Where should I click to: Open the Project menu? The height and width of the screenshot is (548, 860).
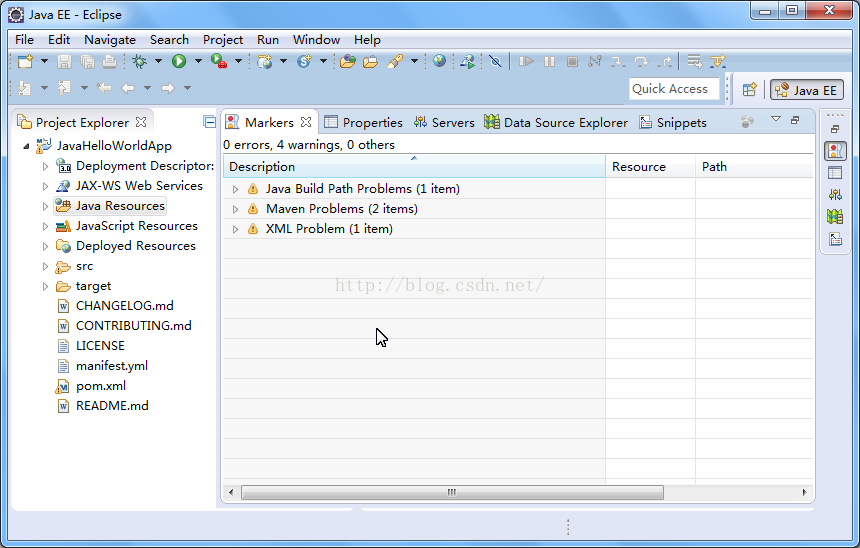pos(223,39)
